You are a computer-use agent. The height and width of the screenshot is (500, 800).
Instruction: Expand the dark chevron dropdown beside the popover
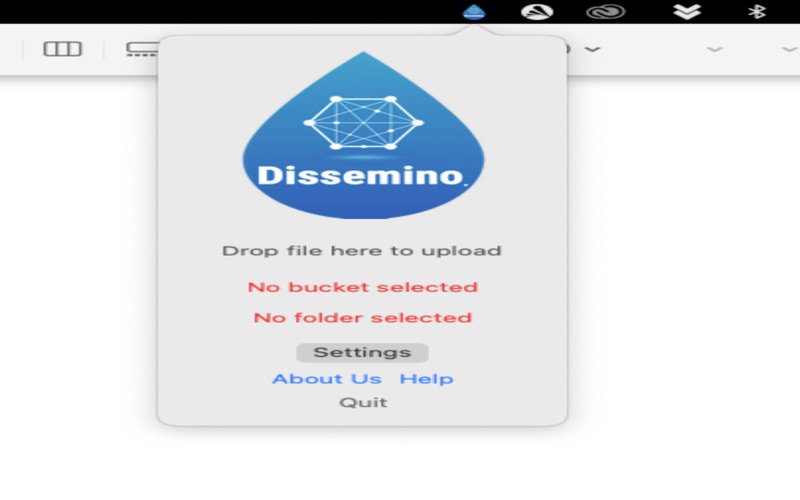[x=592, y=49]
